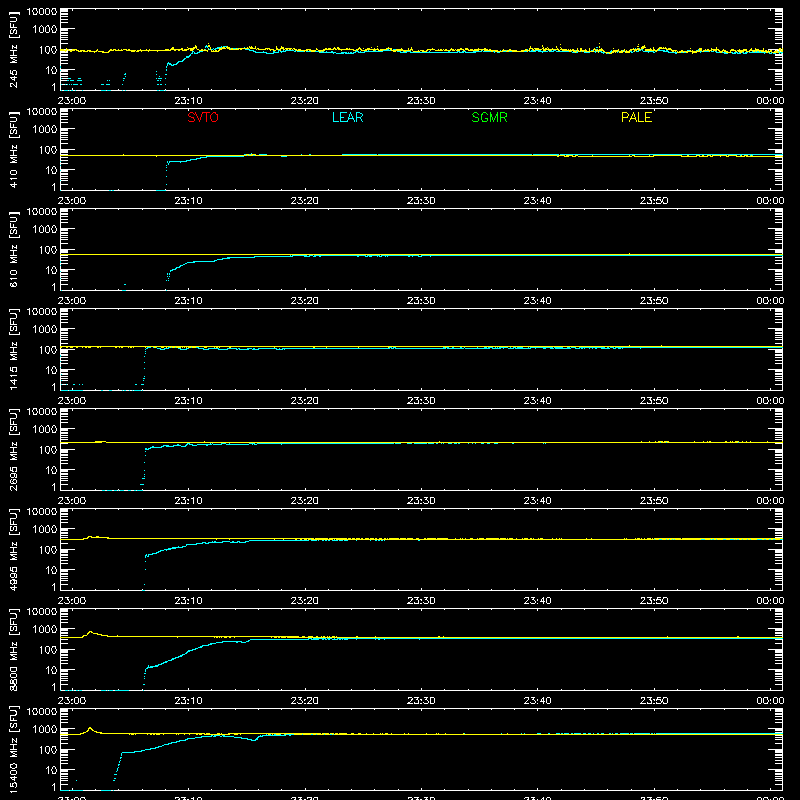The width and height of the screenshot is (800, 800).
Task: Click the 23:50 time label under the 2695 MHz plot
Action: (x=654, y=501)
